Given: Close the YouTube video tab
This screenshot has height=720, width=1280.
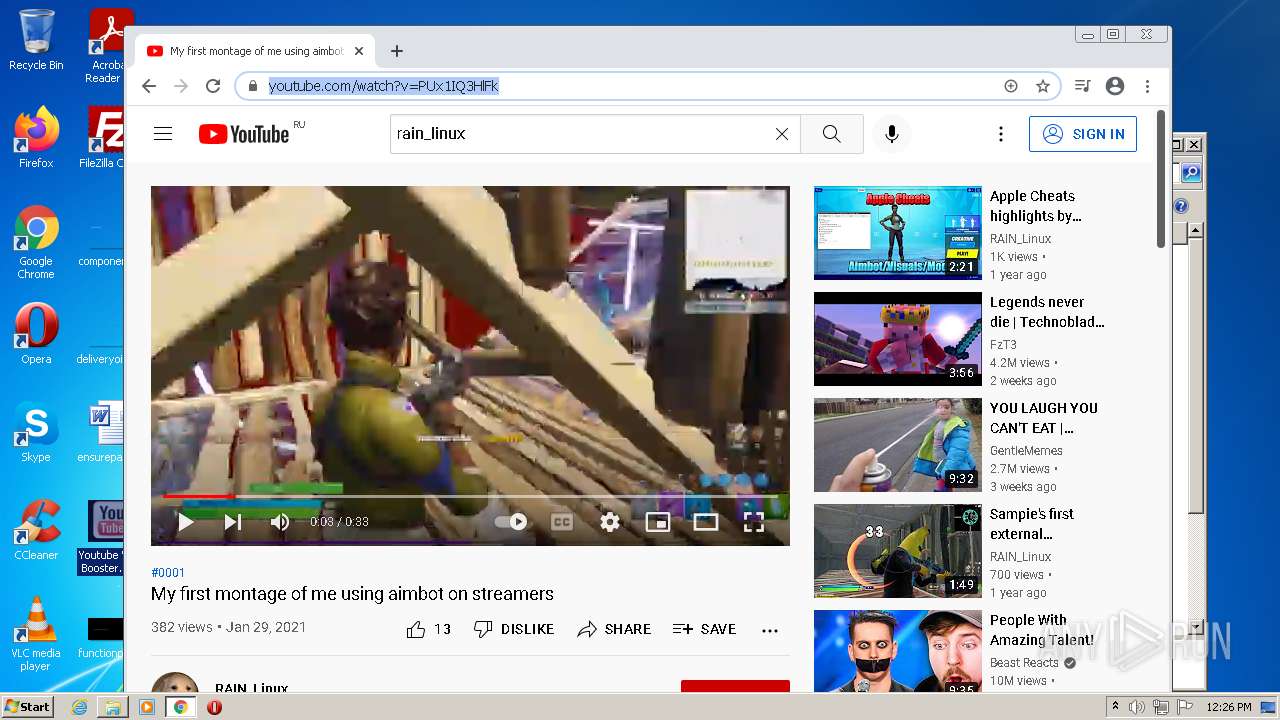Looking at the screenshot, I should pos(359,51).
